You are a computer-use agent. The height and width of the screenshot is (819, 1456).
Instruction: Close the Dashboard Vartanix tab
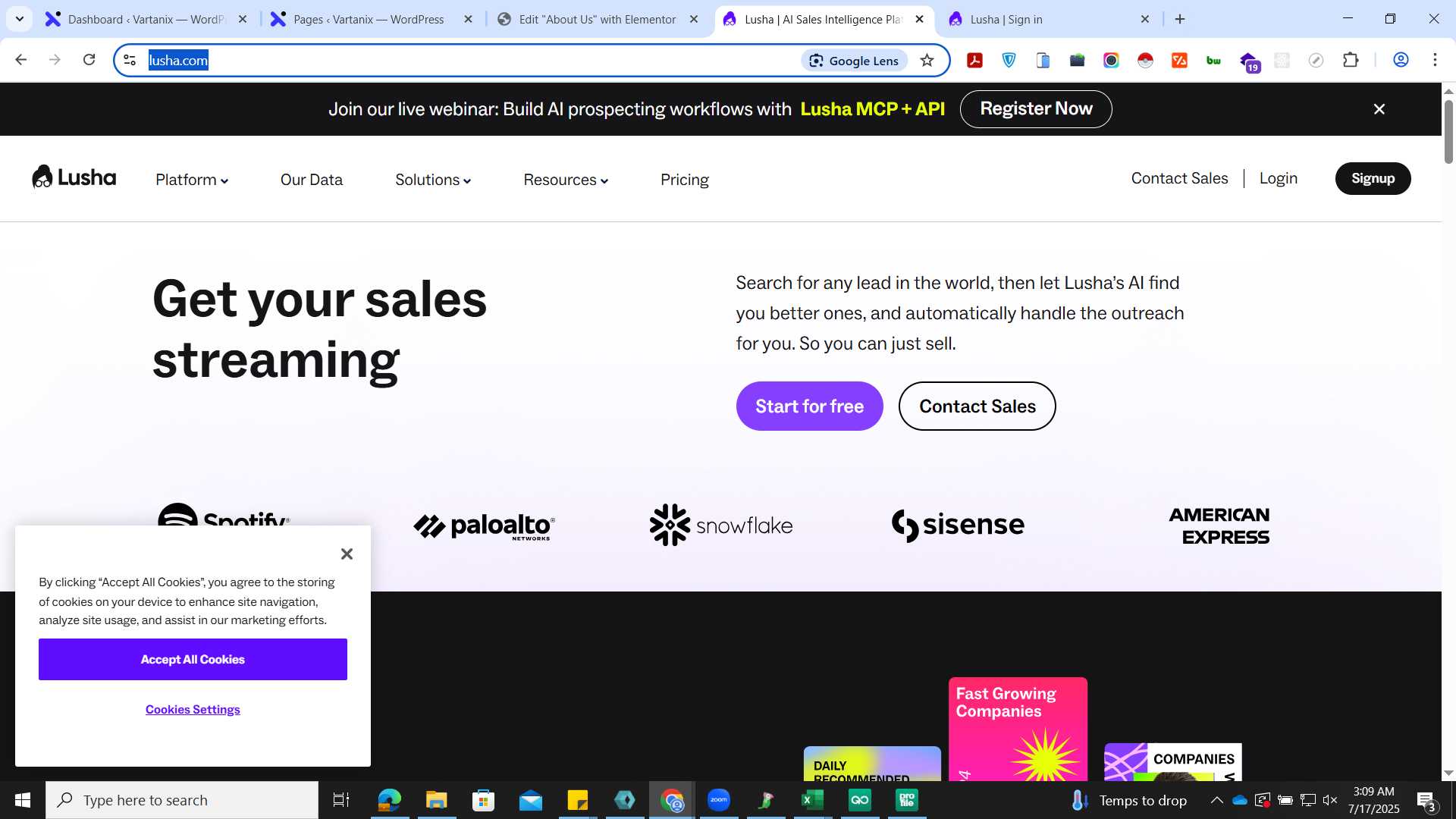243,19
